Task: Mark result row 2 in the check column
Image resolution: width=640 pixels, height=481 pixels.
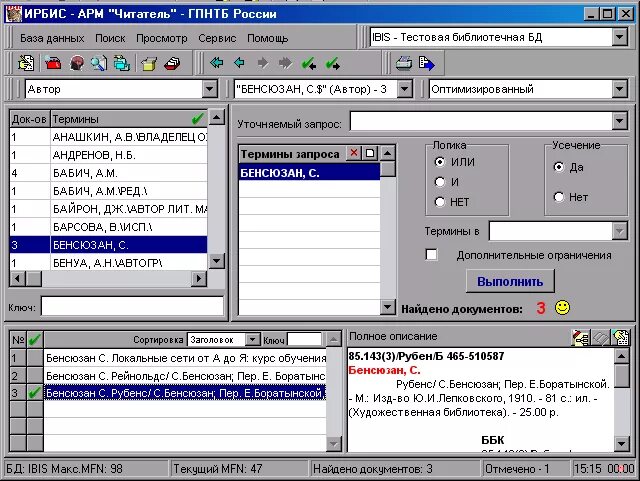Action: (35, 375)
